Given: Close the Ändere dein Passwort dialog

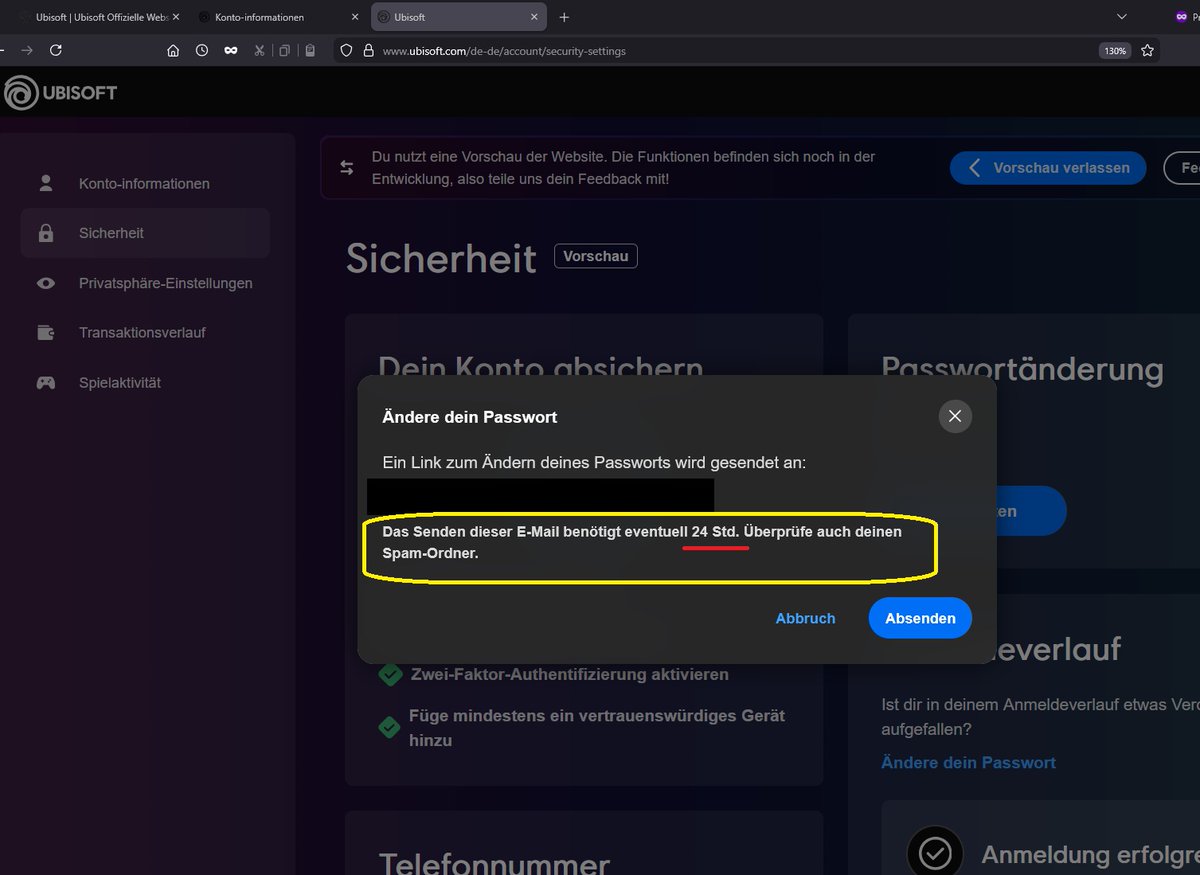Looking at the screenshot, I should pos(955,416).
